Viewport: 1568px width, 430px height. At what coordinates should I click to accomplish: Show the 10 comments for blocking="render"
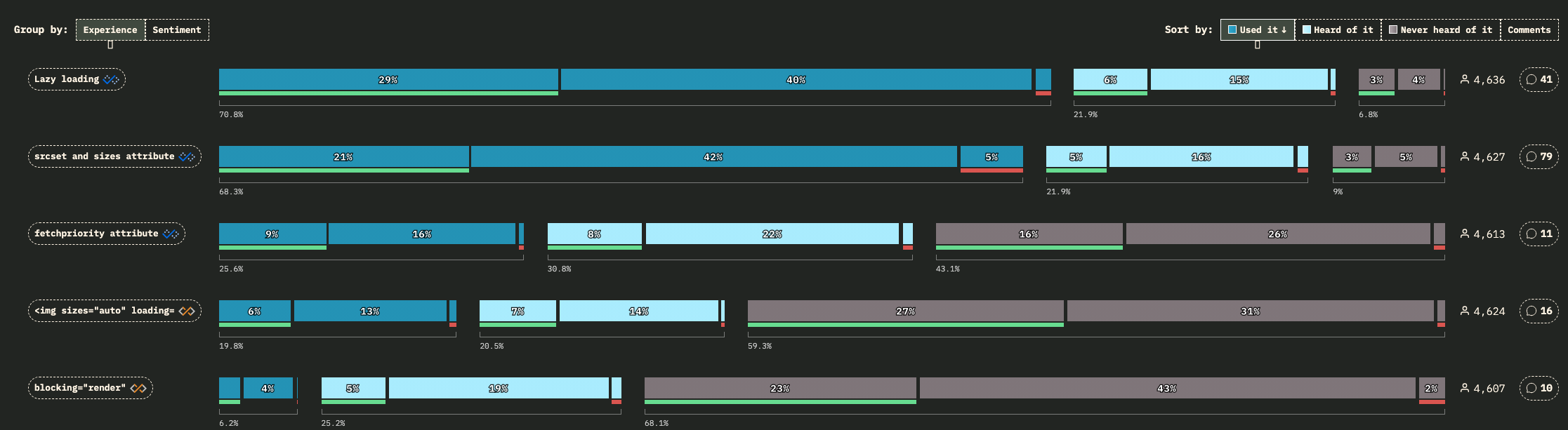(1539, 388)
